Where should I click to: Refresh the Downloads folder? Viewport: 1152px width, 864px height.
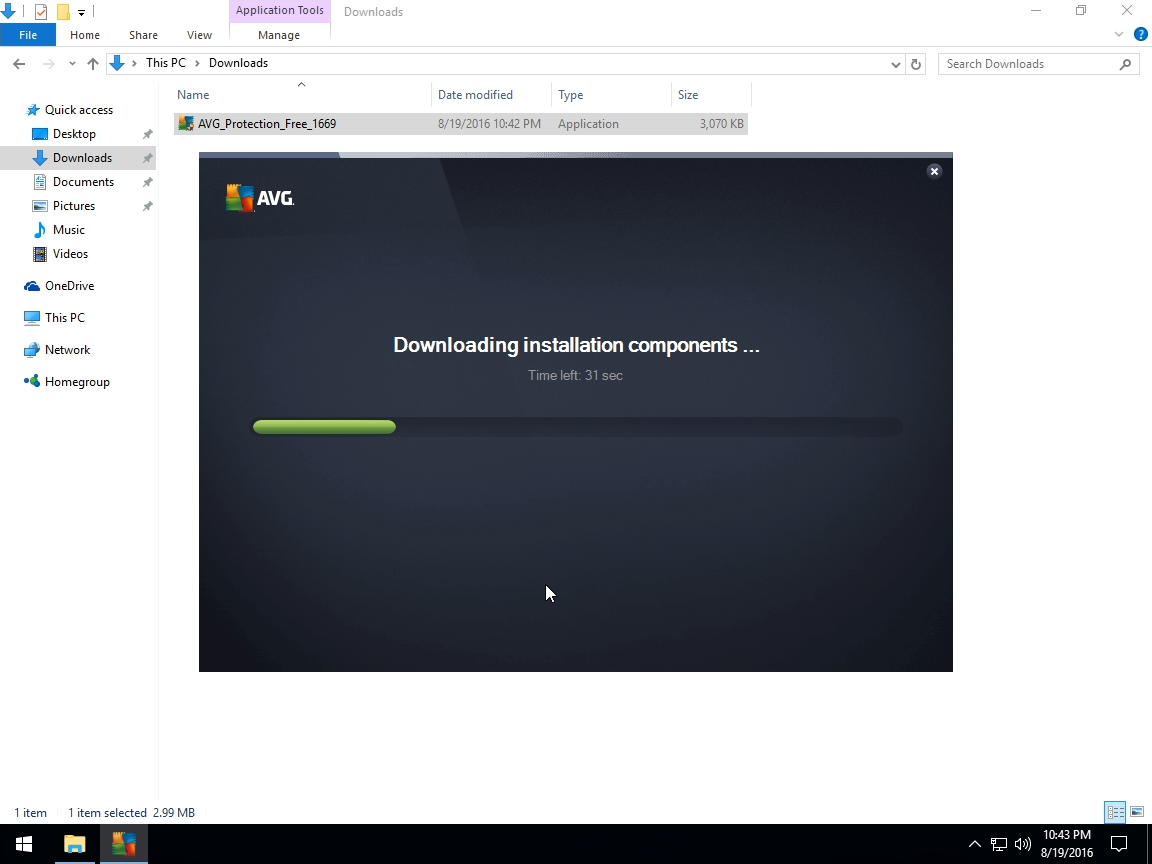click(916, 64)
